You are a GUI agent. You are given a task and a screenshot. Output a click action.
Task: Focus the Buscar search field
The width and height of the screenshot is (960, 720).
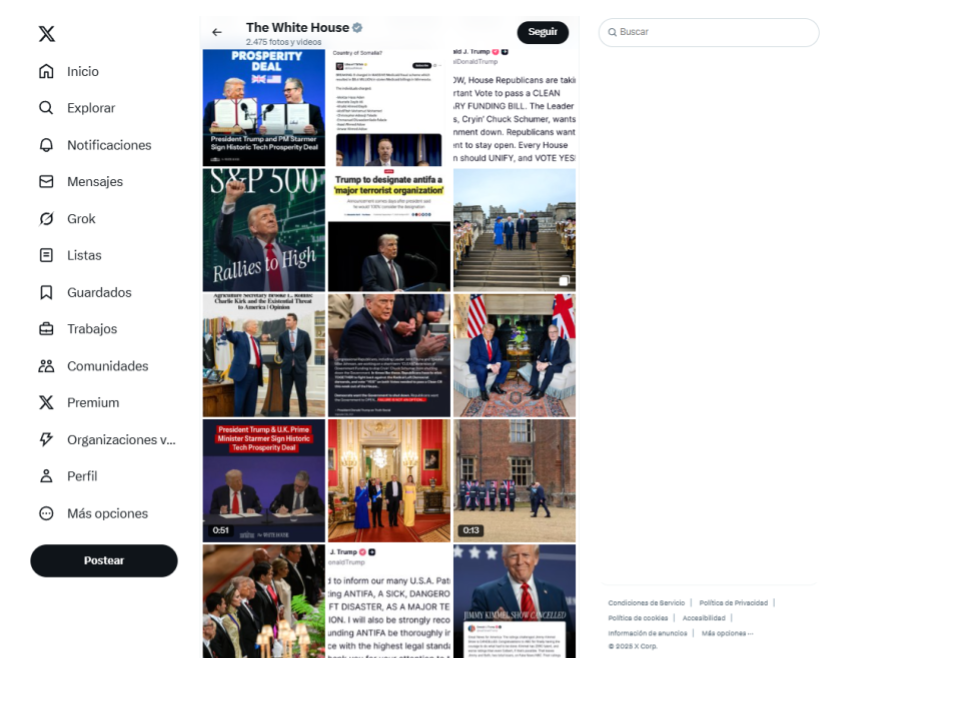pyautogui.click(x=708, y=32)
